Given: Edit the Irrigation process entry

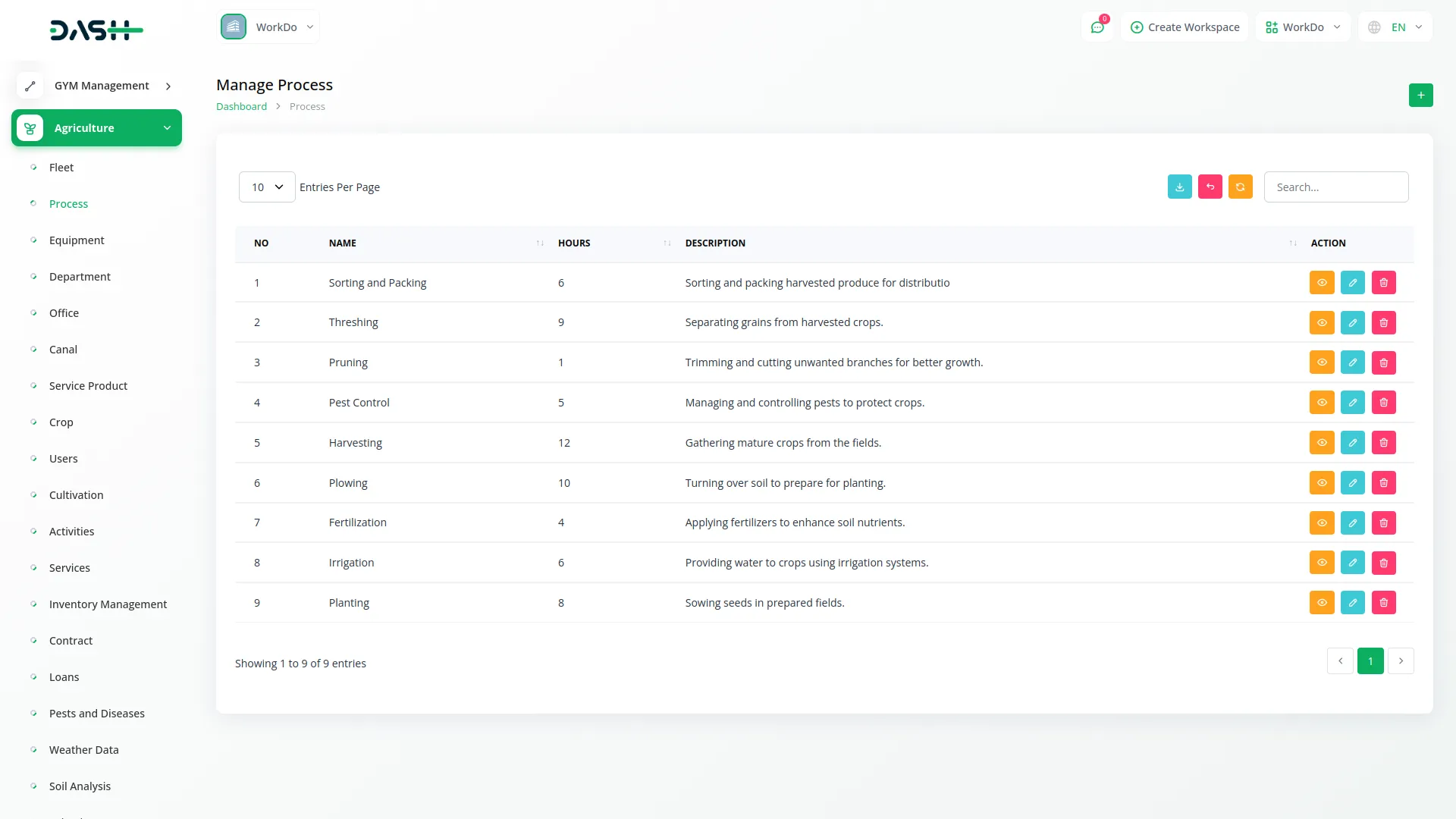Looking at the screenshot, I should (x=1352, y=563).
